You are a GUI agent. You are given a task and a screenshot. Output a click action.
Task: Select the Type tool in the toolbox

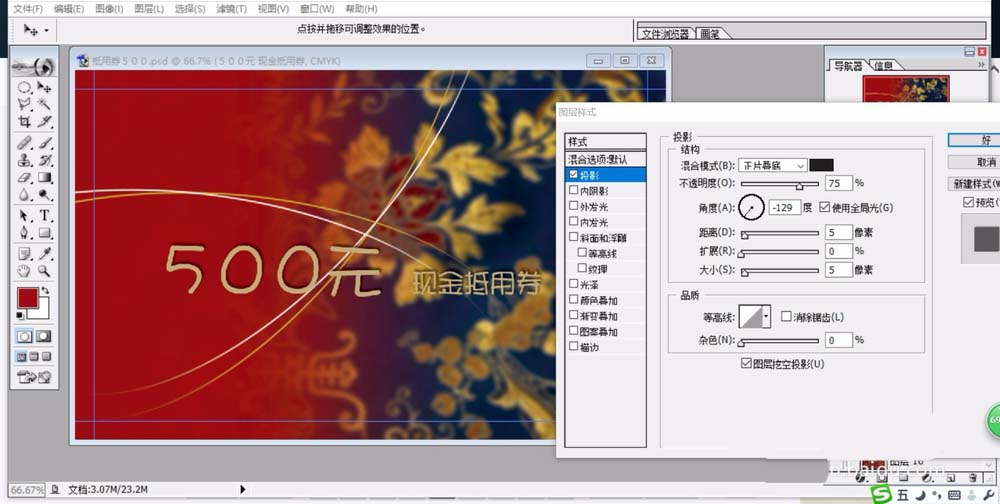click(45, 216)
